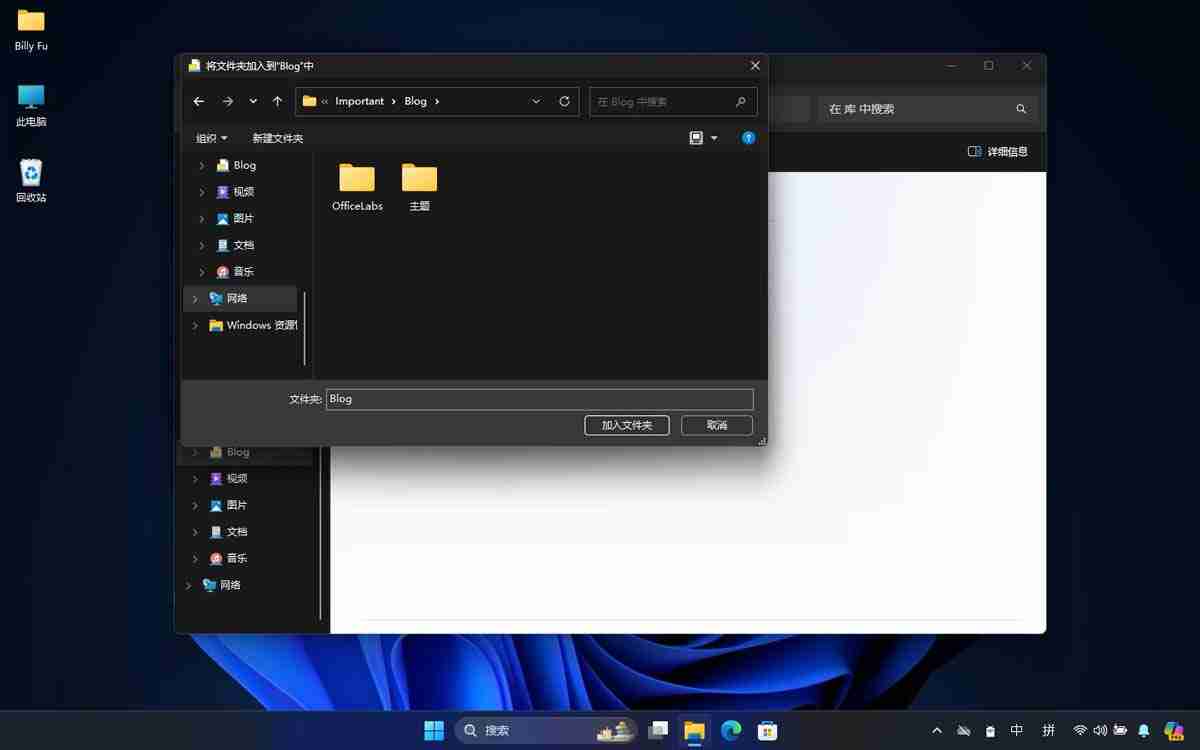Open the 组织 menu
Viewport: 1200px width, 750px height.
coord(210,137)
